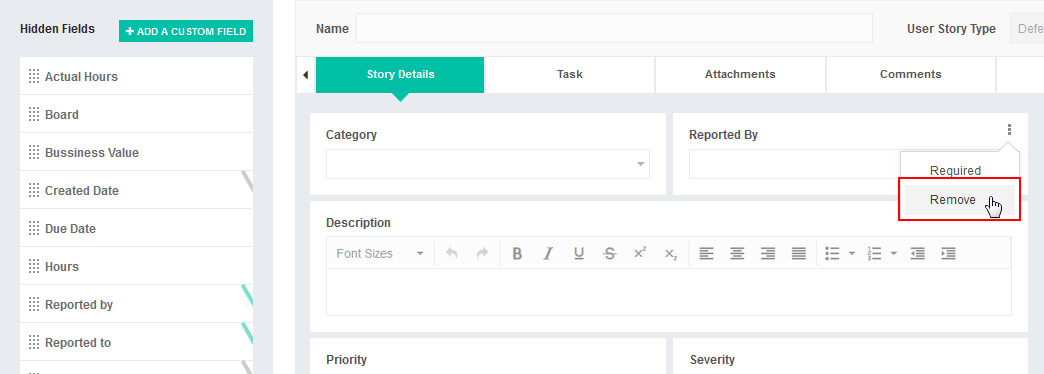
Task: Grab drag handle of Board field
Action: (34, 114)
